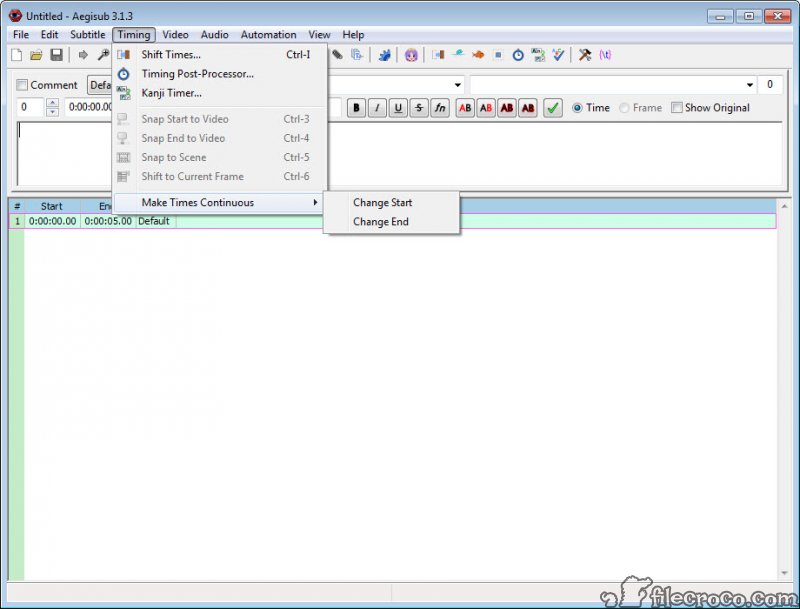Screen dimensions: 800x609
Task: Open the File menu
Action: 21,35
